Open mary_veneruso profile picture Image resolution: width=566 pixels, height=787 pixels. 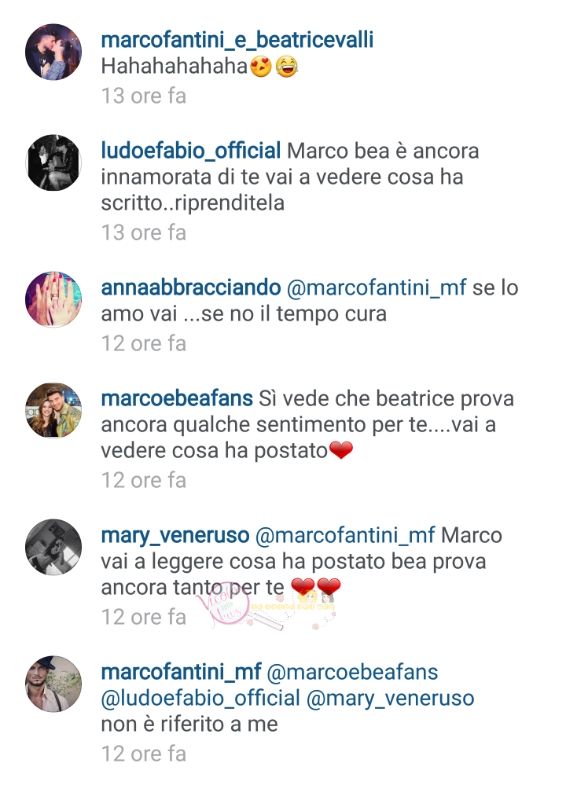click(x=53, y=547)
